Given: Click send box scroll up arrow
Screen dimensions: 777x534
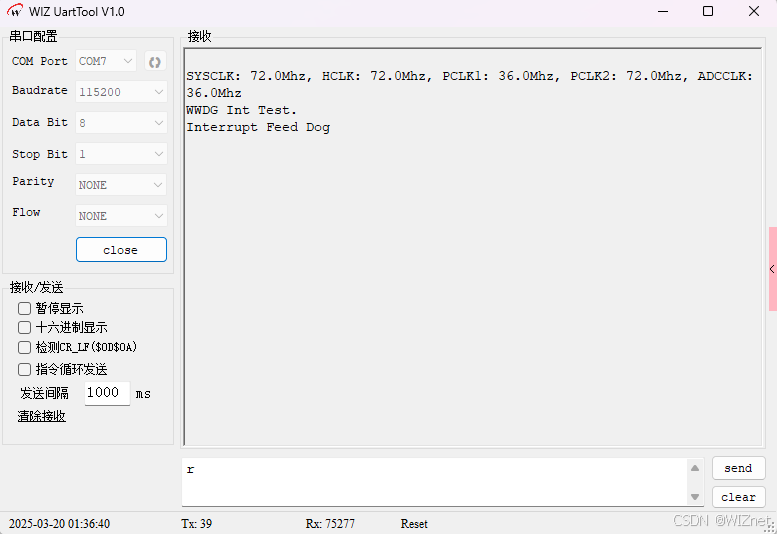Looking at the screenshot, I should [695, 468].
